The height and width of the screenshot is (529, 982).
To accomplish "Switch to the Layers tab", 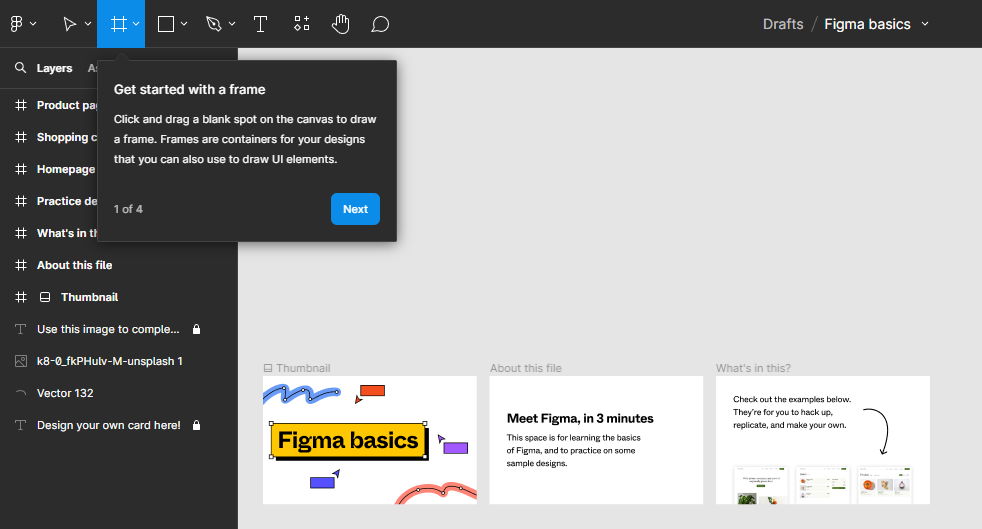I will pos(54,68).
